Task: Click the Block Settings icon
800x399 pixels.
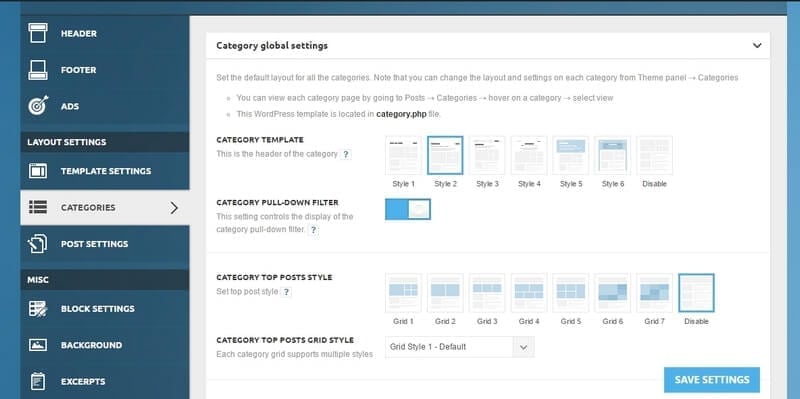Action: [x=38, y=309]
